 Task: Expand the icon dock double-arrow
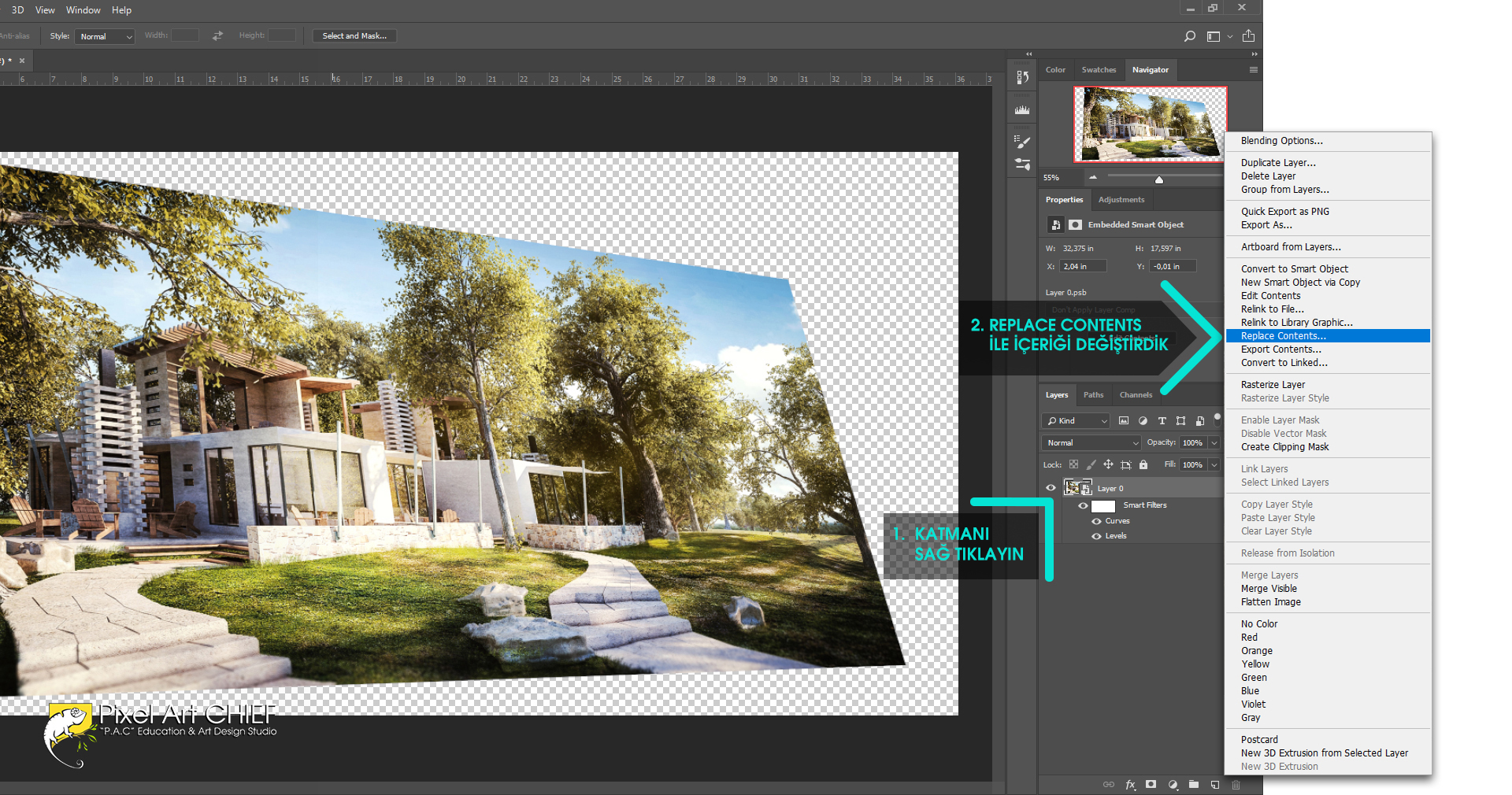(1028, 54)
